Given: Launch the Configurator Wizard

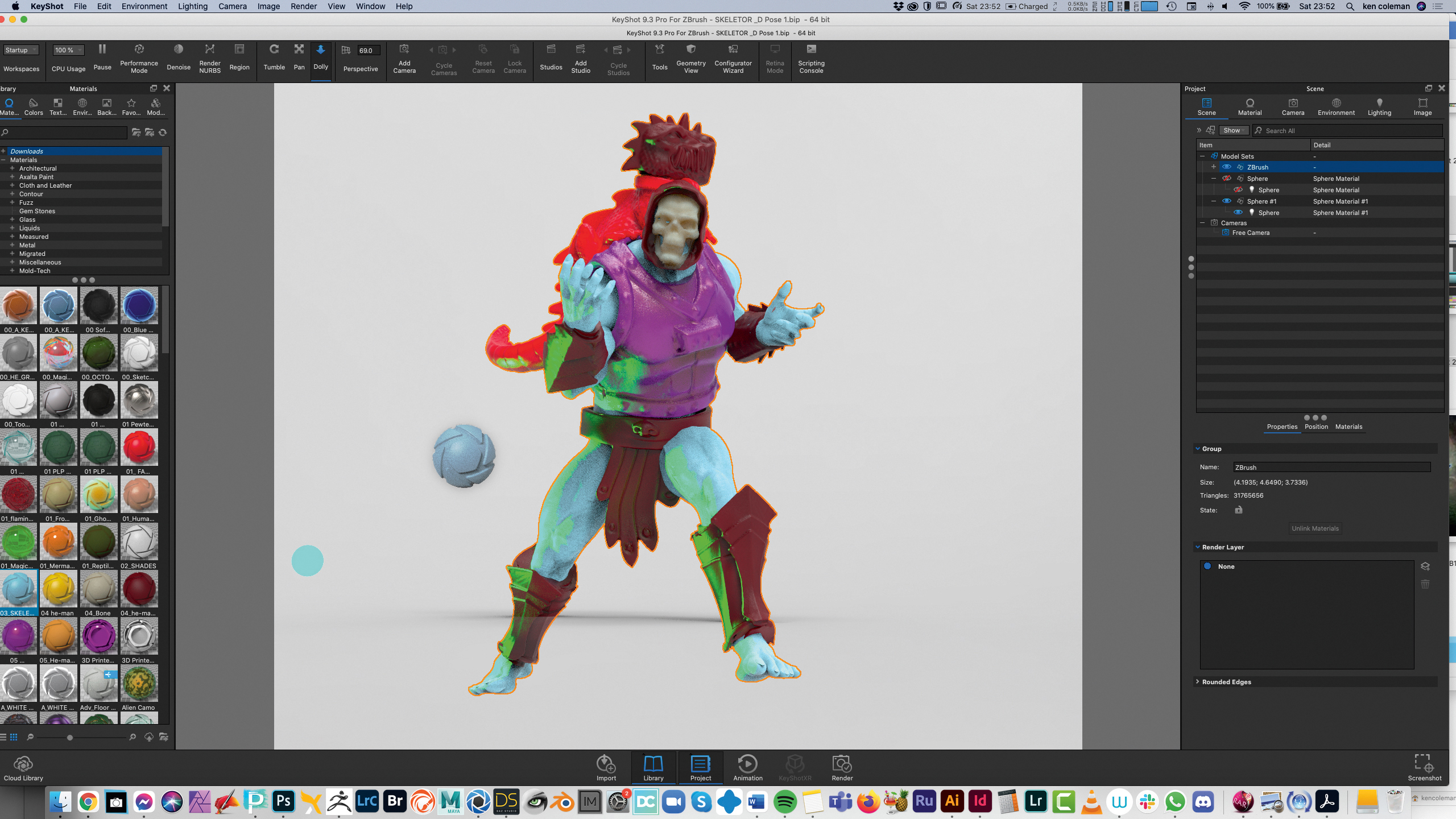Looking at the screenshot, I should click(733, 59).
